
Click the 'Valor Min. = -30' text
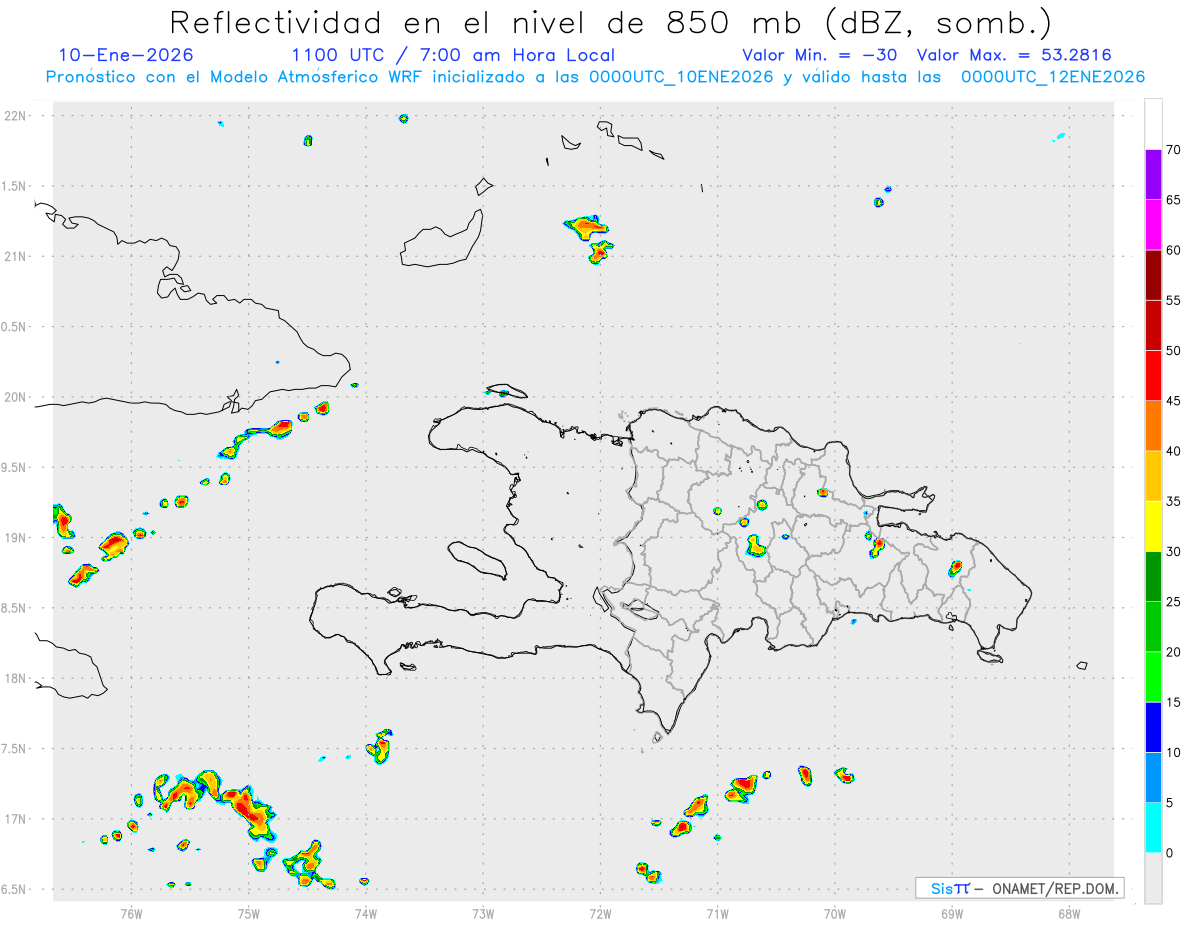pyautogui.click(x=822, y=55)
